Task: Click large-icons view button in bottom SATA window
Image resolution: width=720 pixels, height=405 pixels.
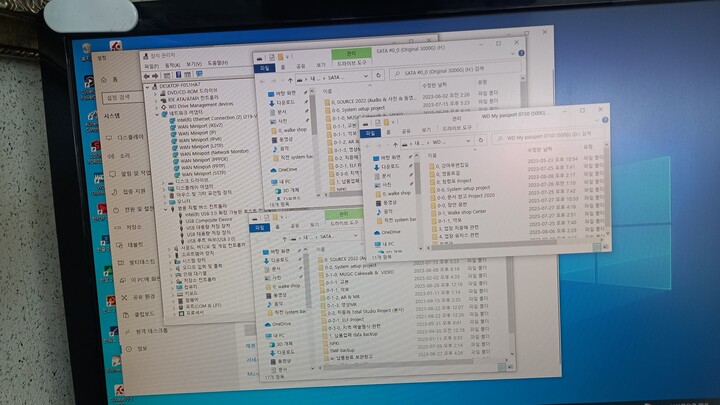Action: coord(510,367)
